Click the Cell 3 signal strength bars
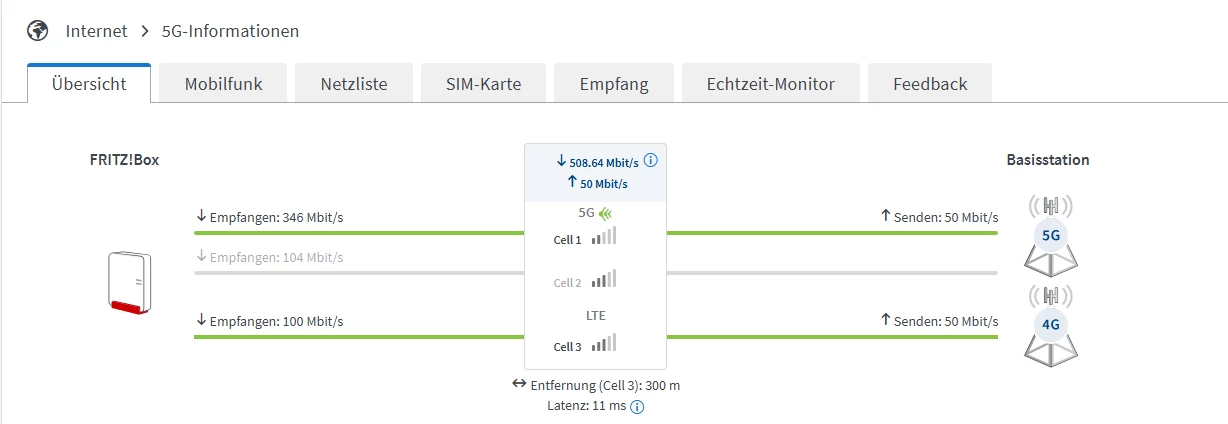 [603, 343]
